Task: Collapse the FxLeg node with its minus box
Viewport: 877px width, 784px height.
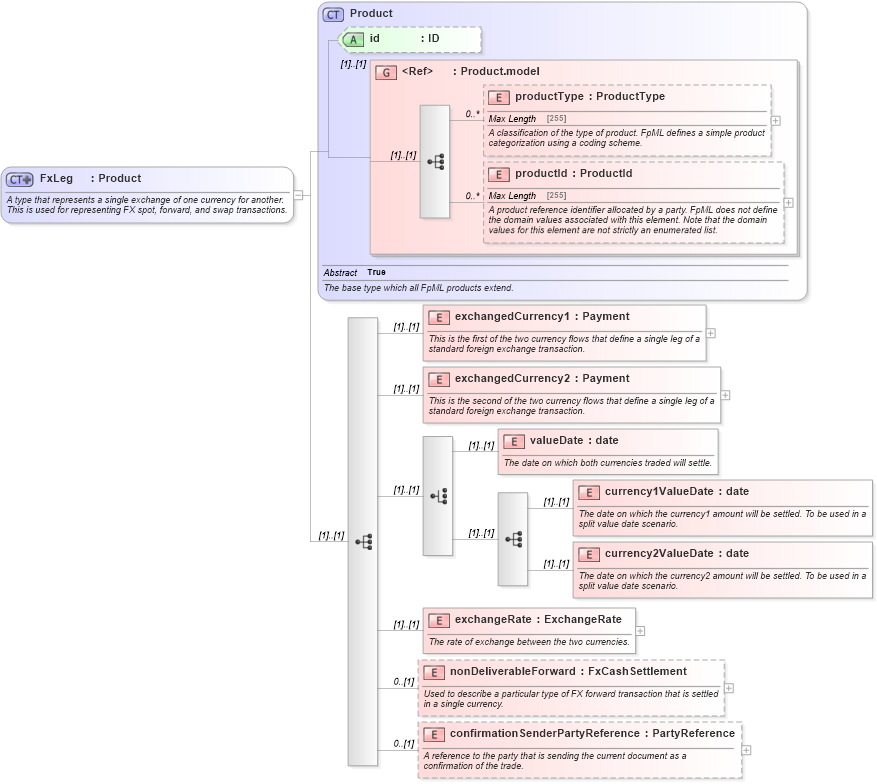Action: [299, 195]
